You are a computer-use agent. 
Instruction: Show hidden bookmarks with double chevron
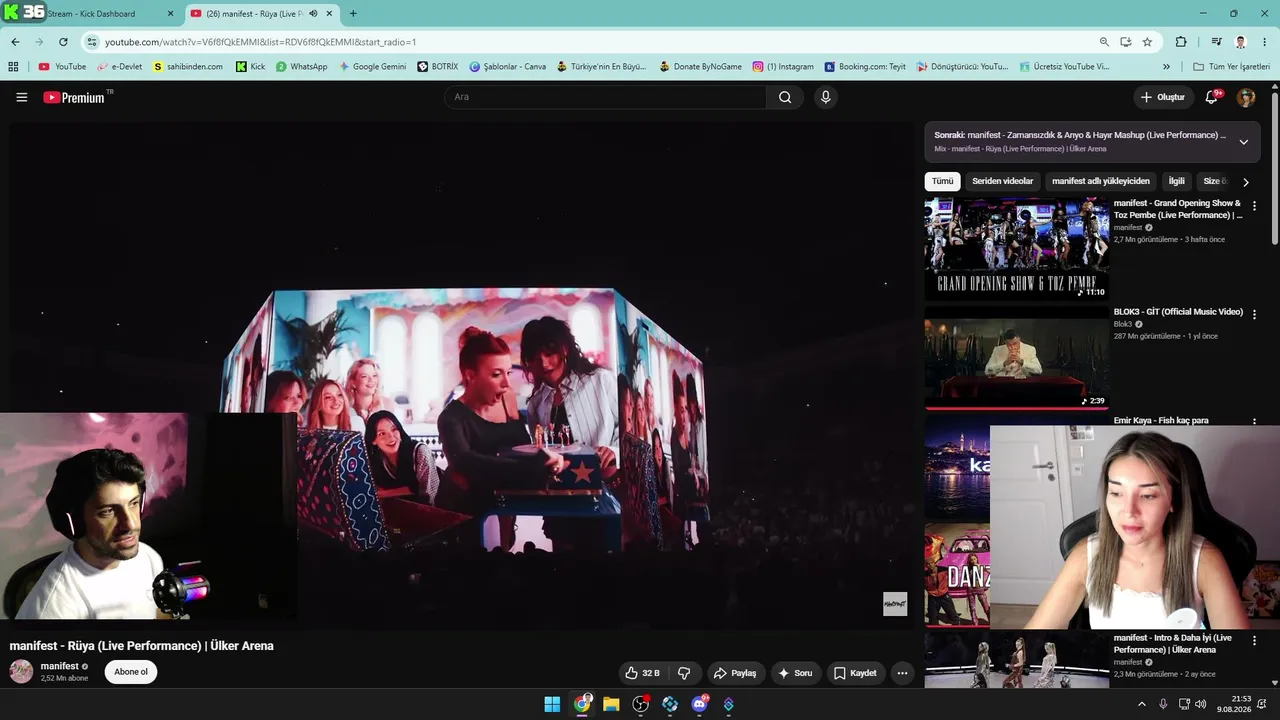click(x=1166, y=67)
